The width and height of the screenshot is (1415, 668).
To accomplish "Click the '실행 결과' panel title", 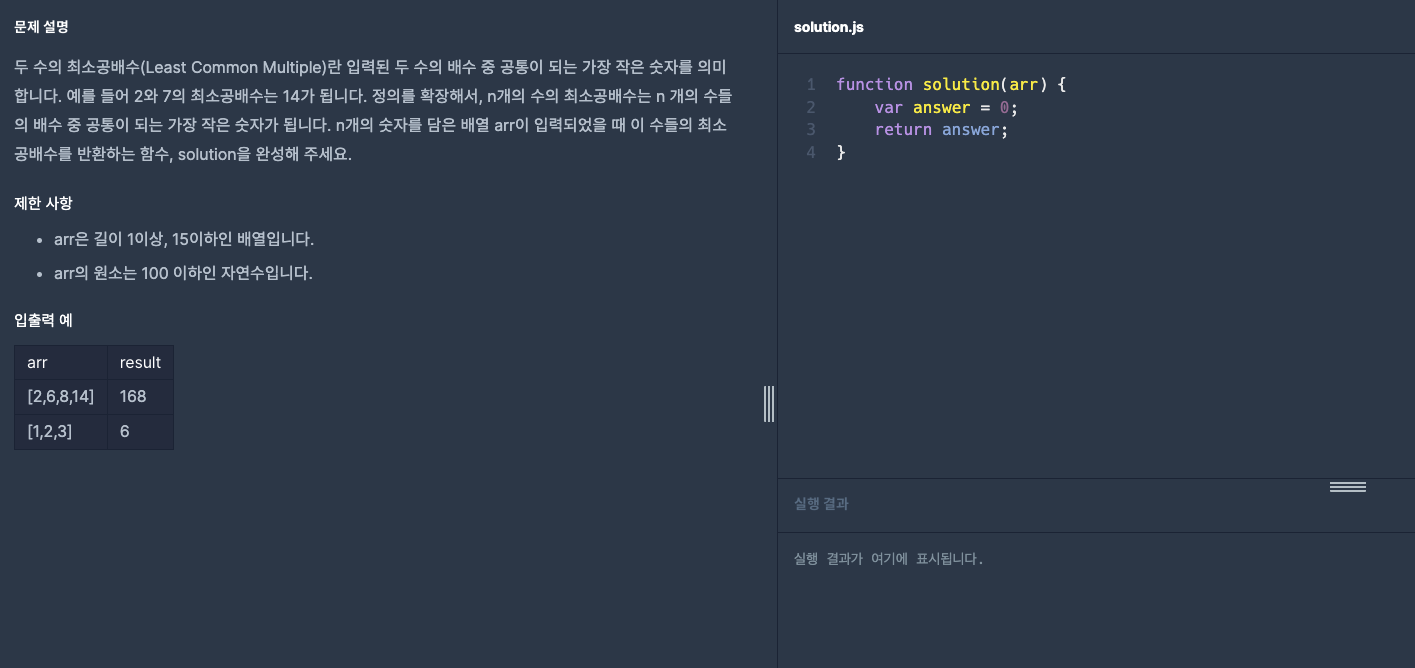I will coord(821,504).
